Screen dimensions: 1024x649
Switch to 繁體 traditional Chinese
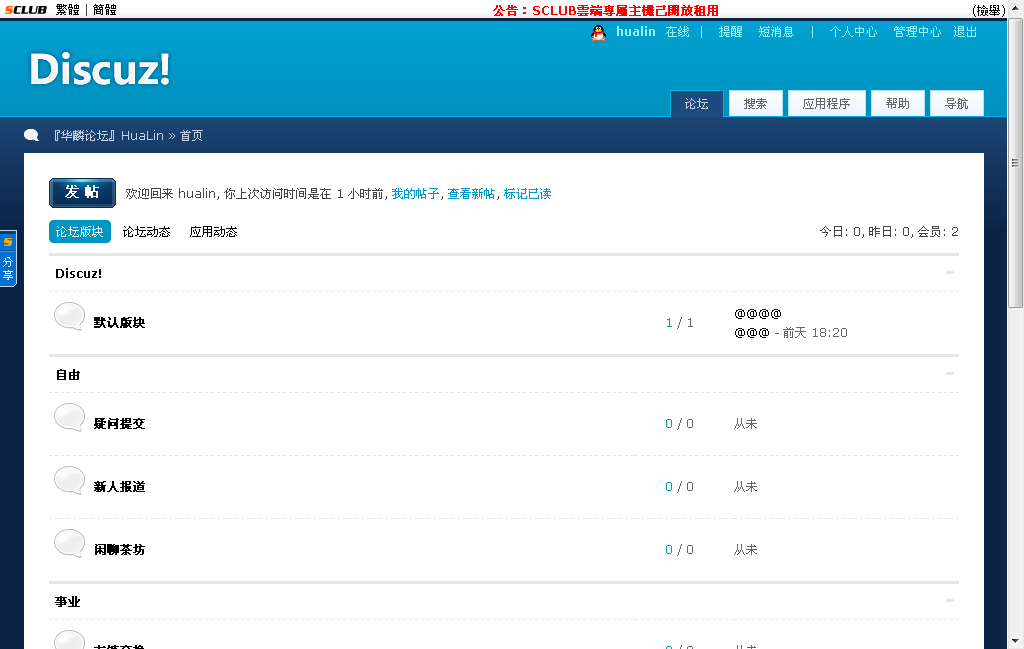67,10
